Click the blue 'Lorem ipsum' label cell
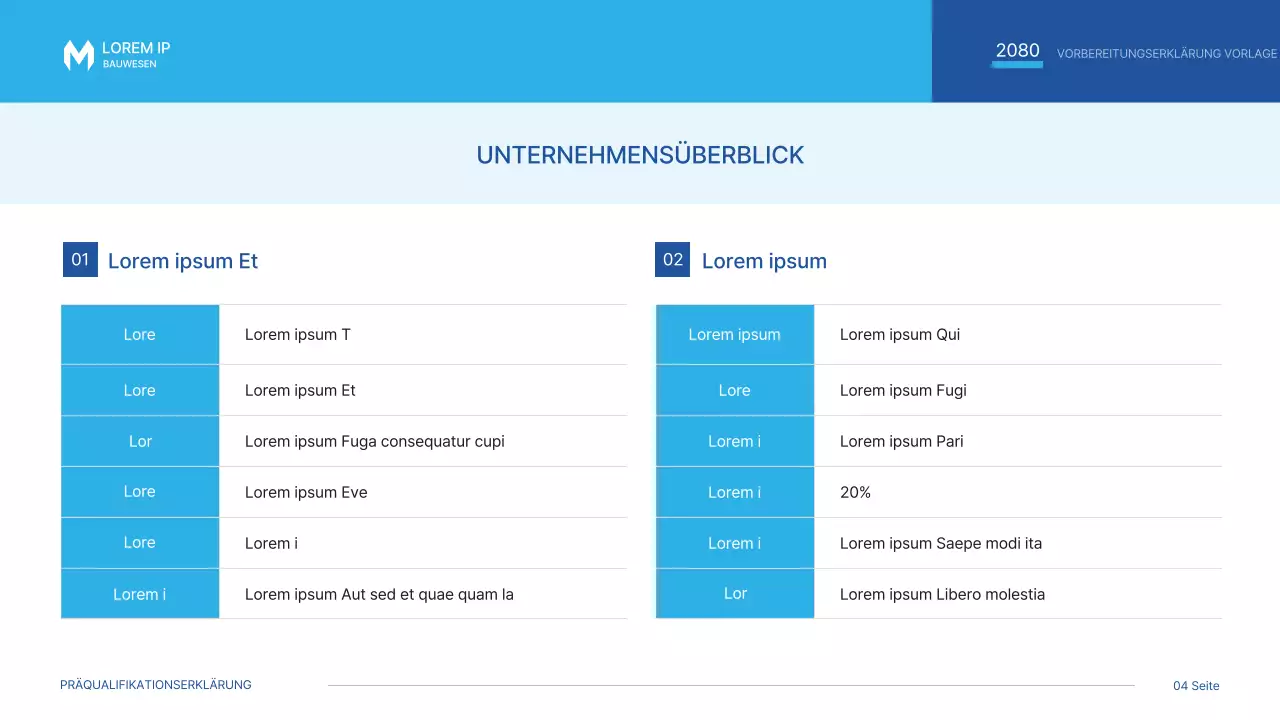The image size is (1280, 720). (x=735, y=335)
